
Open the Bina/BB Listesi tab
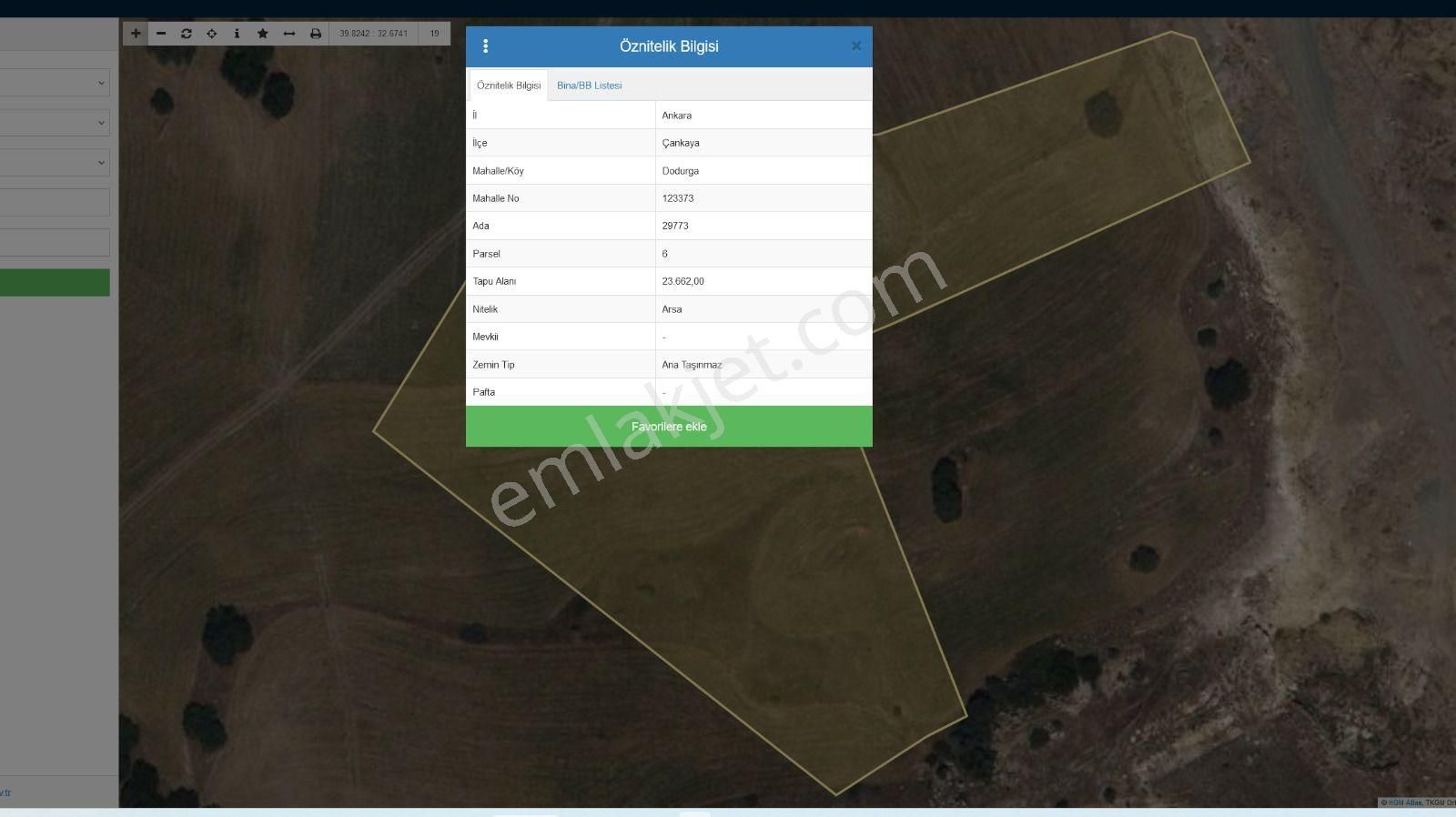590,86
